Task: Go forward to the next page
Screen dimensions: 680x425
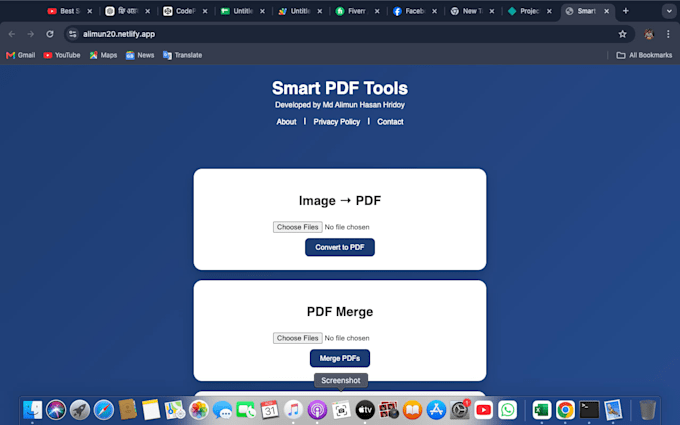Action: (30, 34)
